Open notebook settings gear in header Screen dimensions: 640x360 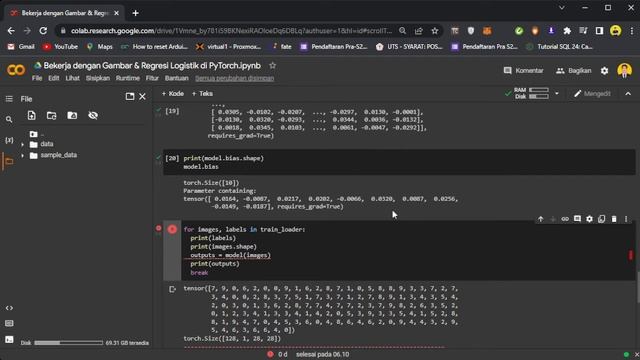(x=604, y=71)
